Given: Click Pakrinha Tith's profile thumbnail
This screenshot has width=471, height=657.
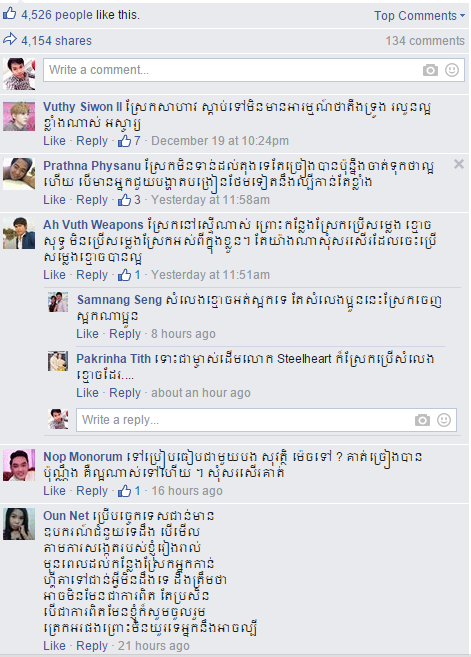Looking at the screenshot, I should (x=58, y=361).
